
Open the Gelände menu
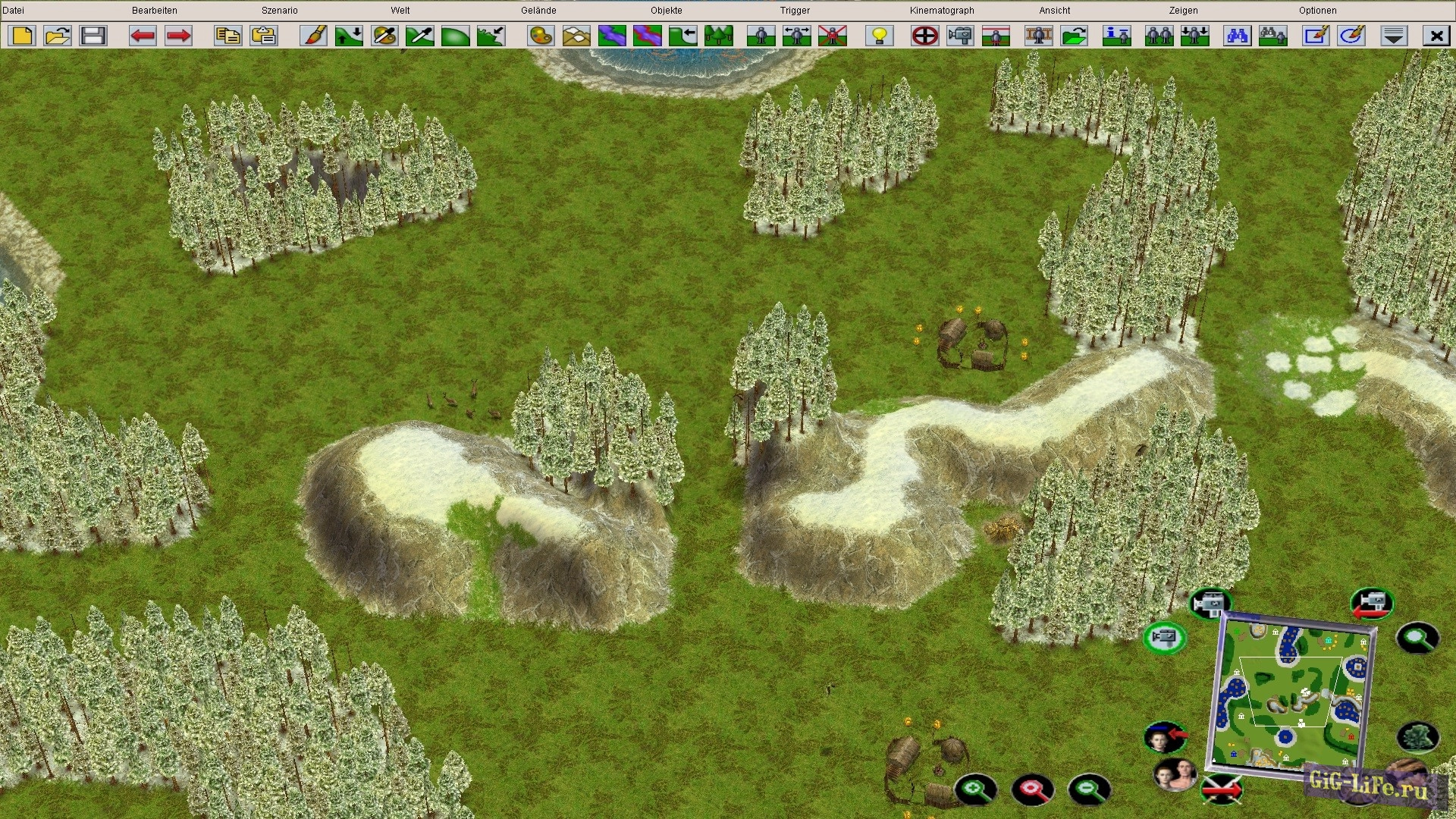click(538, 11)
